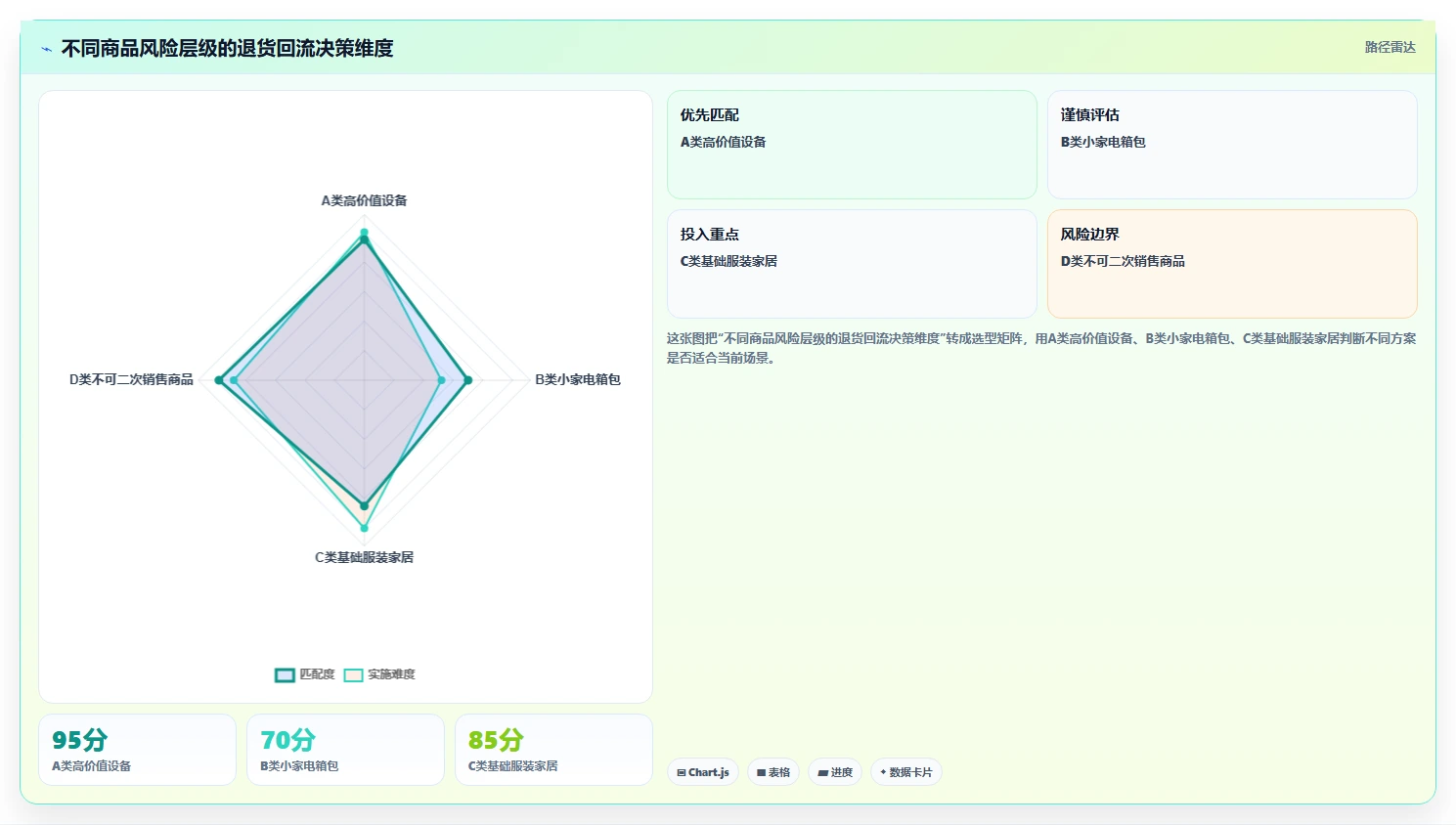Select the 进度 tag
The width and height of the screenshot is (1456, 825).
click(835, 772)
